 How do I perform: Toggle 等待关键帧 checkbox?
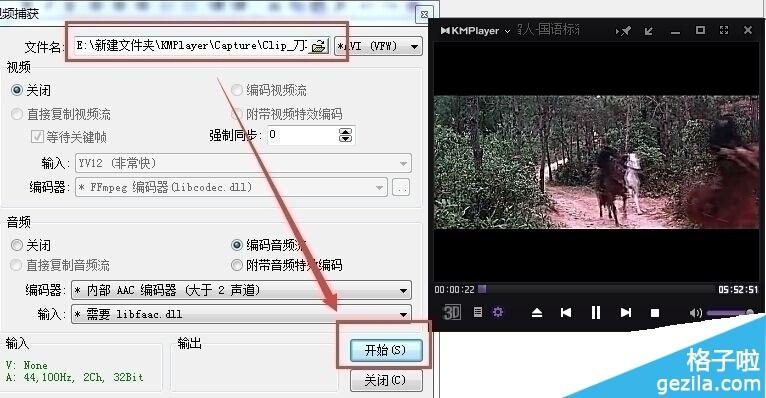[x=37, y=137]
